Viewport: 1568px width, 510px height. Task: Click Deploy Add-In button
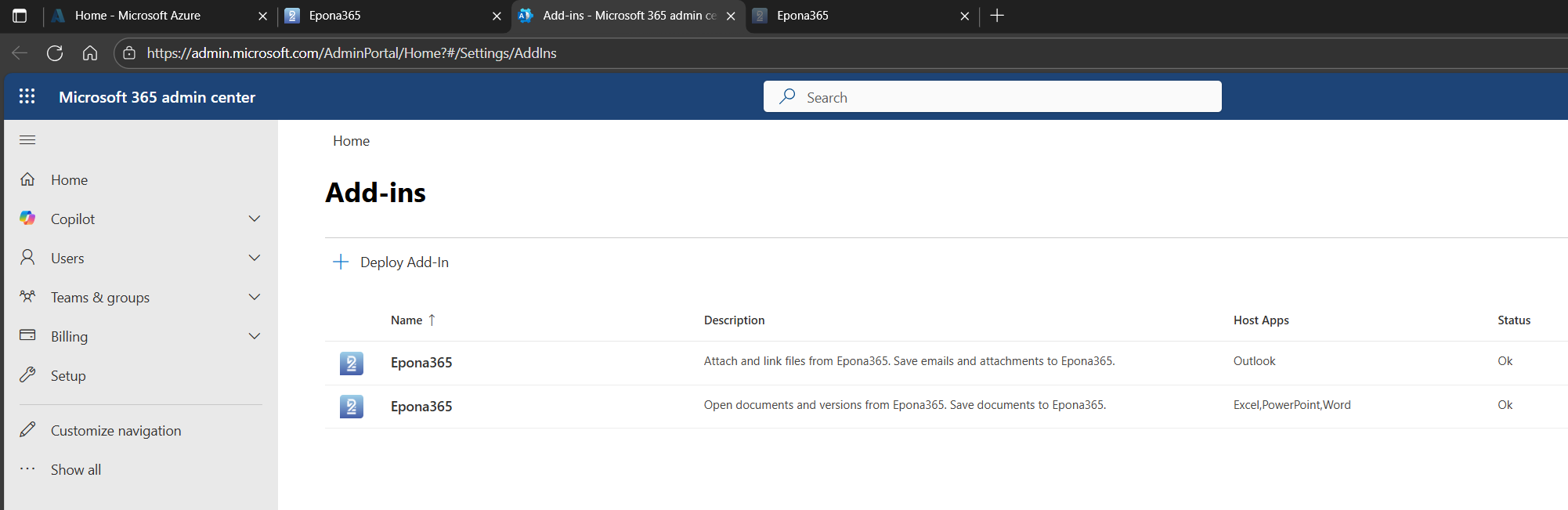coord(392,262)
